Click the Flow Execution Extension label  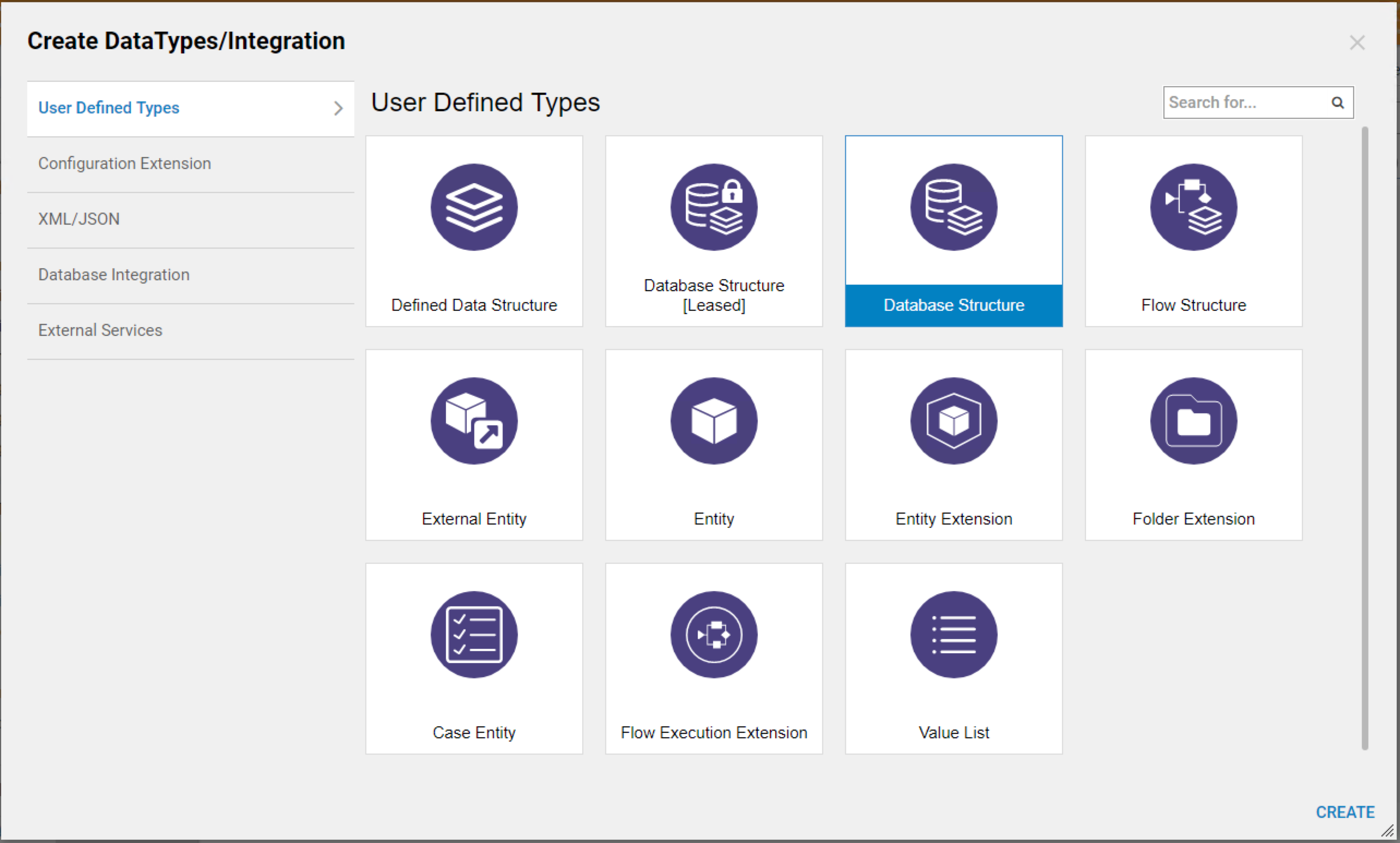point(714,732)
